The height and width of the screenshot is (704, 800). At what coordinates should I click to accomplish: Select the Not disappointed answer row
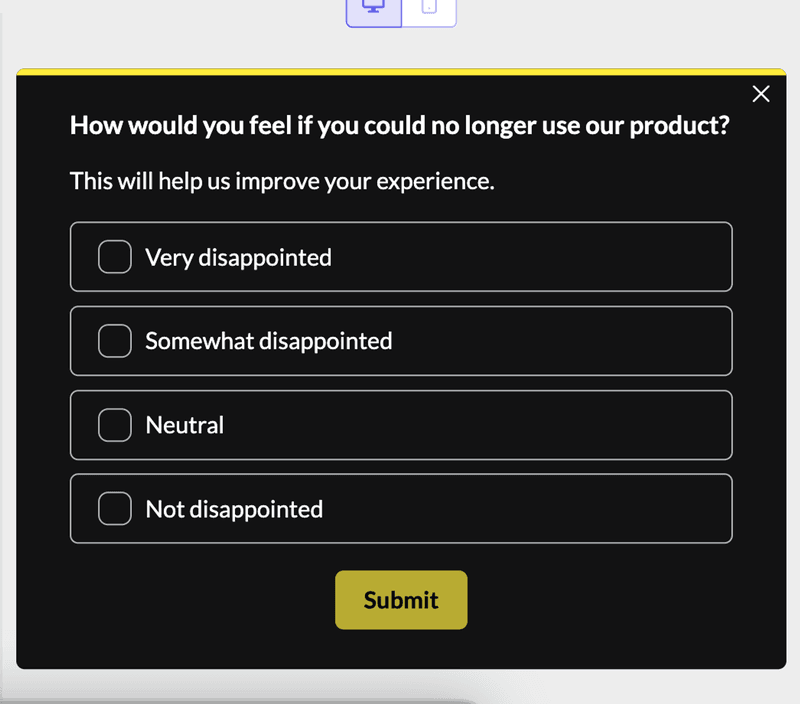(400, 508)
